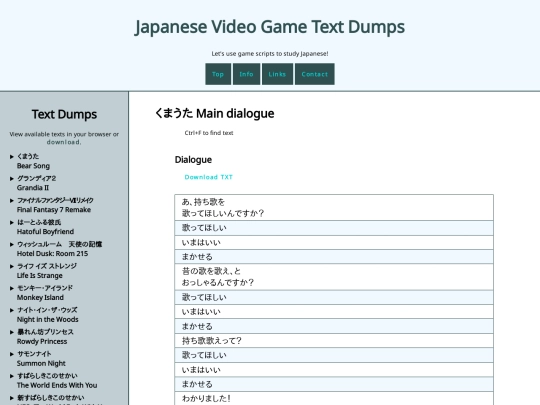540x405 pixels.
Task: Select the Night in the Woods entry
Action: click(x=48, y=315)
